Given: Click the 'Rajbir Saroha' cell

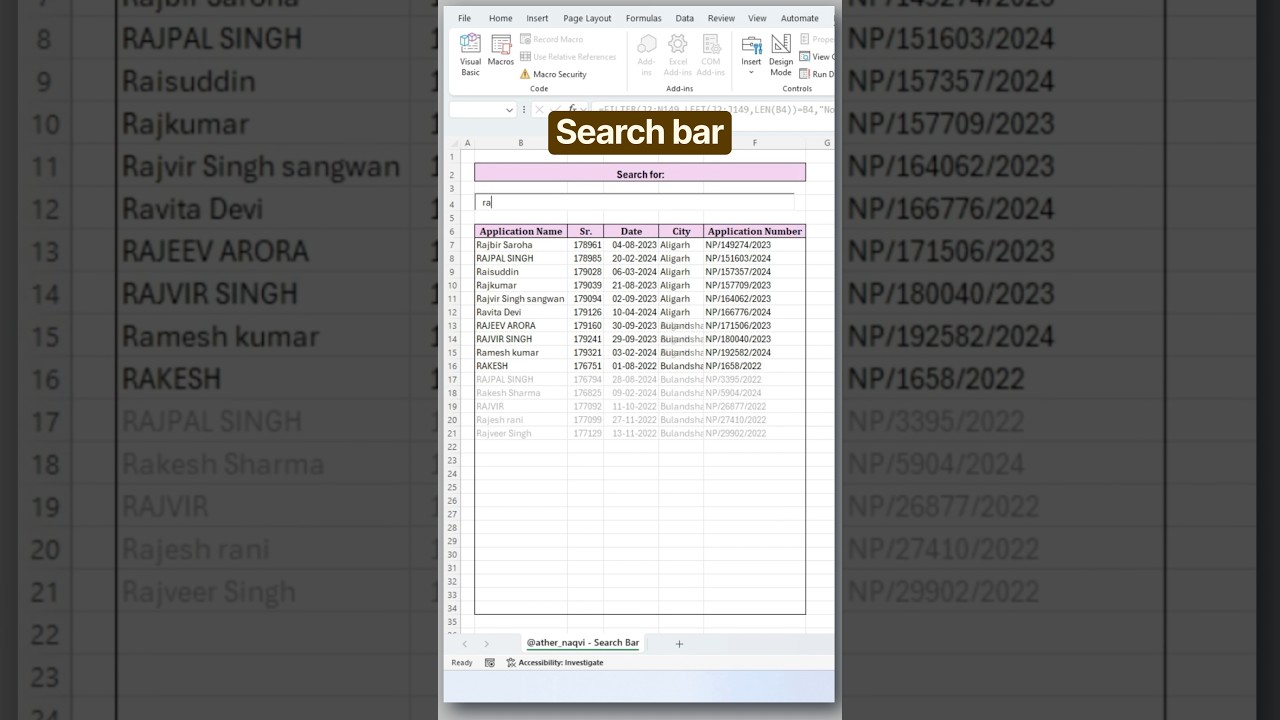Looking at the screenshot, I should 521,245.
